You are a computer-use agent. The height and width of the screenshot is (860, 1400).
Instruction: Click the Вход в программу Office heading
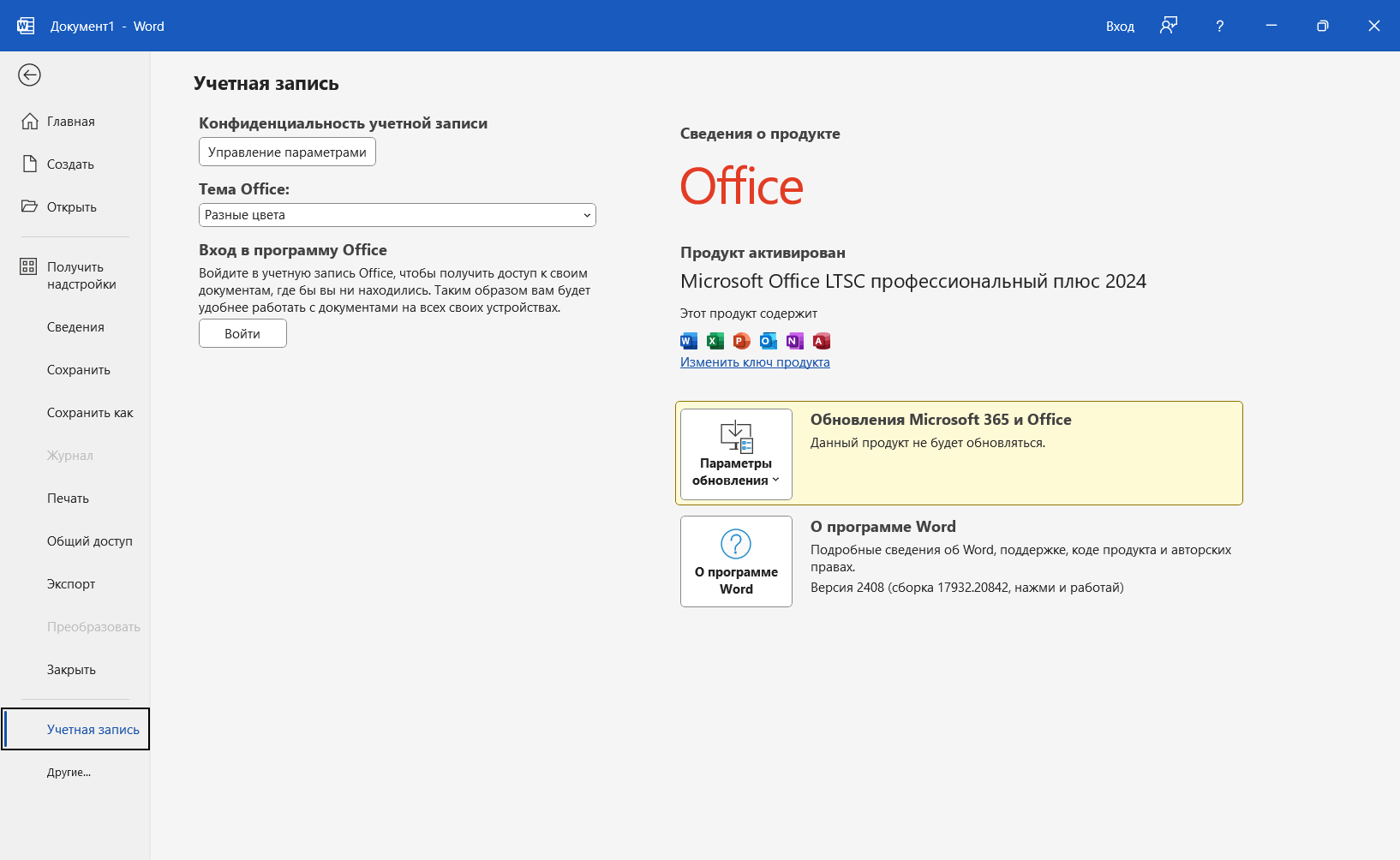point(293,250)
